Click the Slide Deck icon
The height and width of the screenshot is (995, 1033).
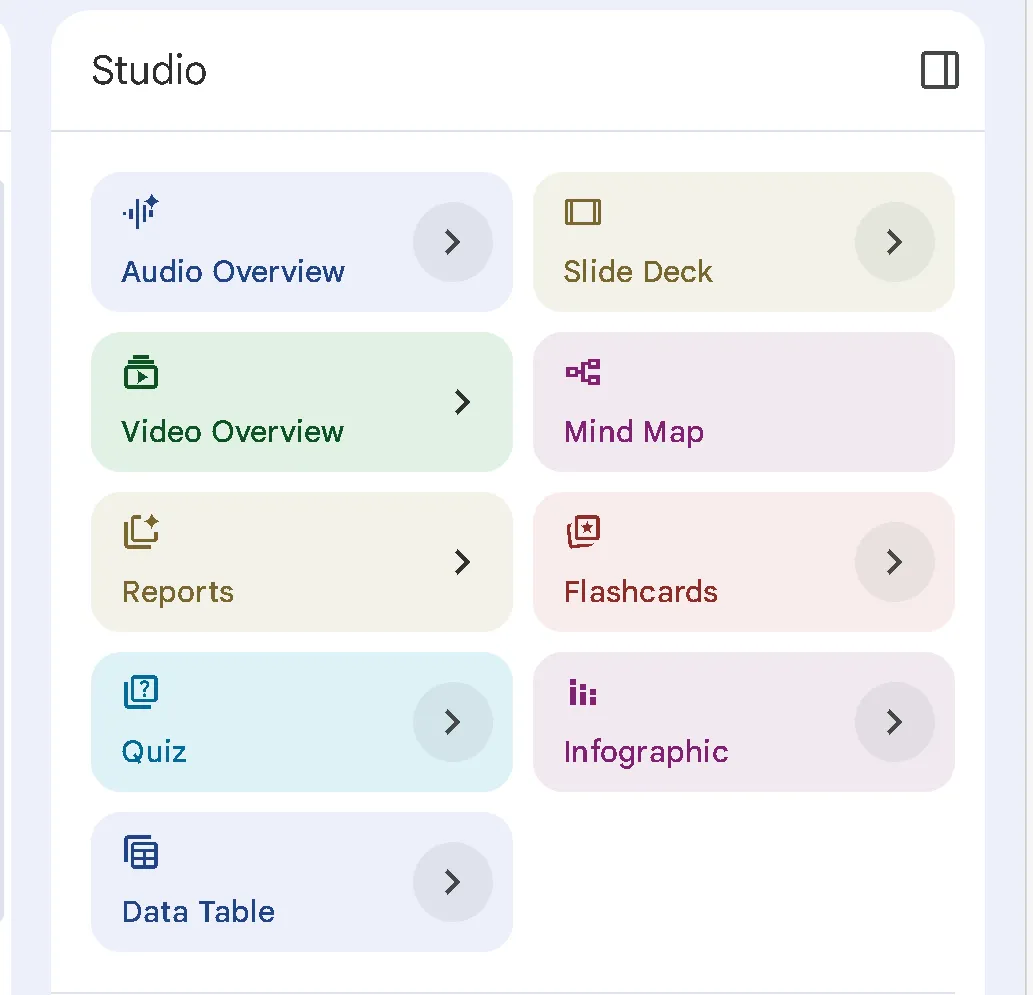(583, 212)
